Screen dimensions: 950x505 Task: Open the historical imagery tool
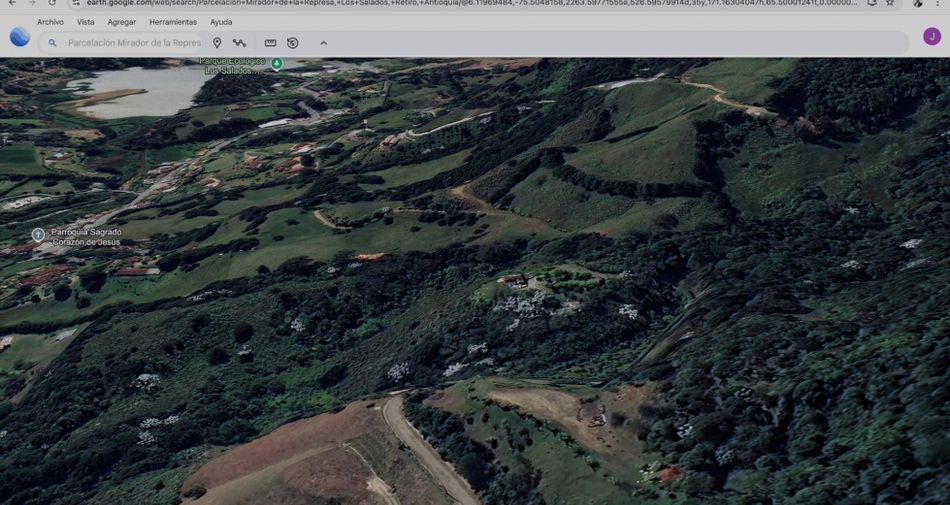[x=293, y=43]
